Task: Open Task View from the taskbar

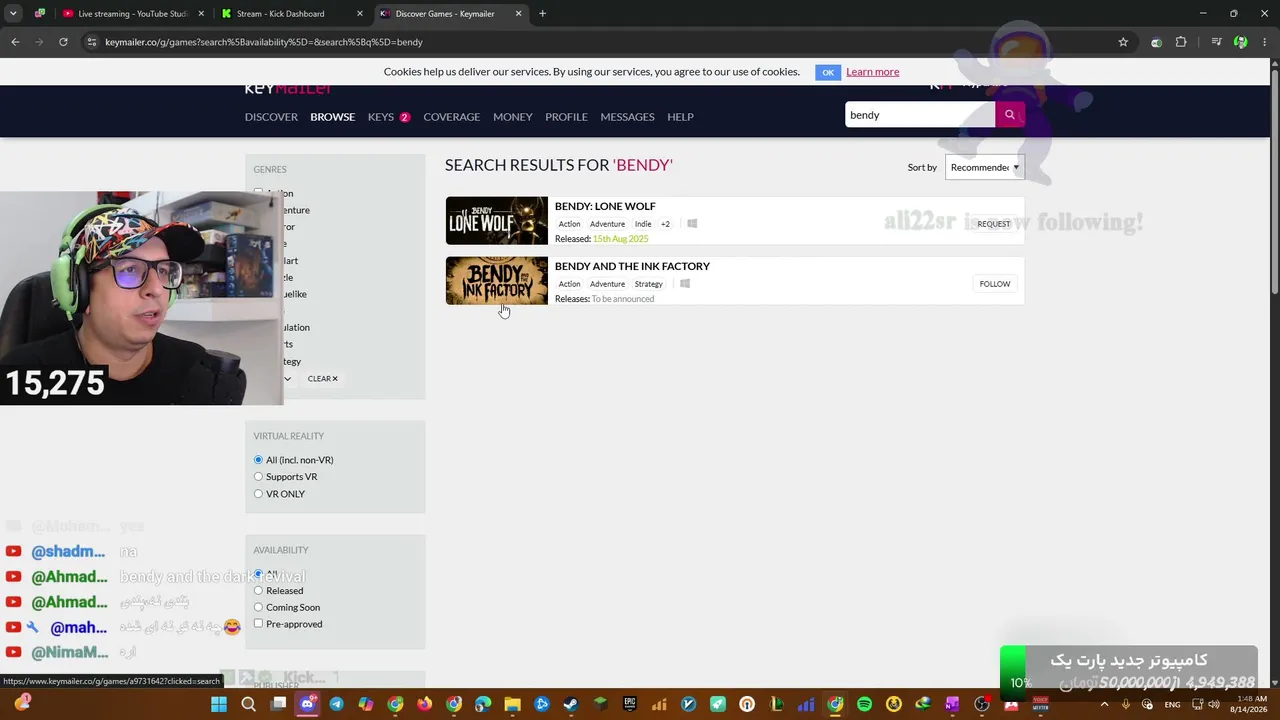Action: coord(278,704)
